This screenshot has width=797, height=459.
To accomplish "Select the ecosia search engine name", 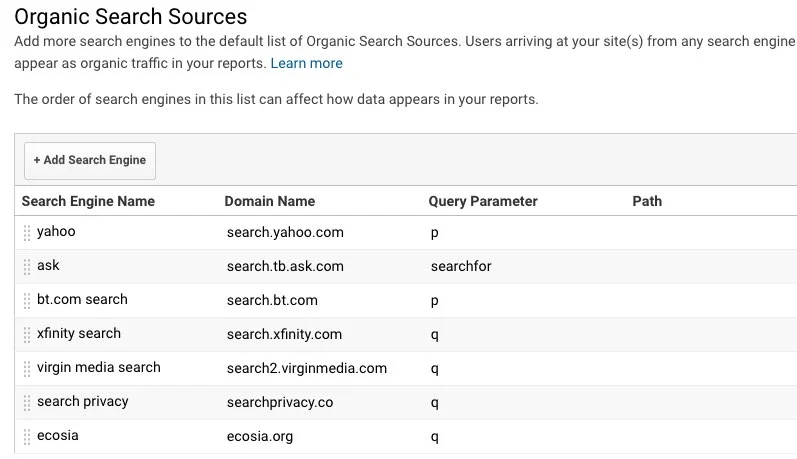I will coord(57,436).
